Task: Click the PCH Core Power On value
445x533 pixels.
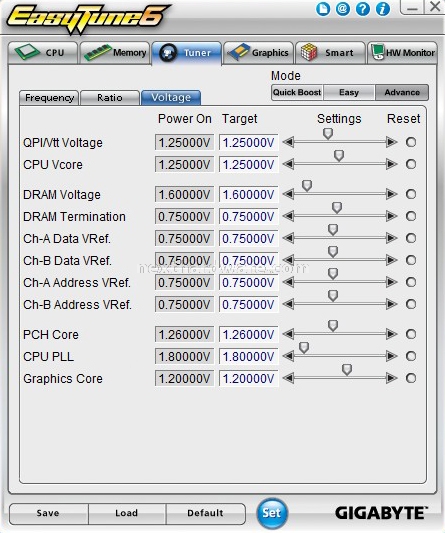Action: pyautogui.click(x=184, y=334)
